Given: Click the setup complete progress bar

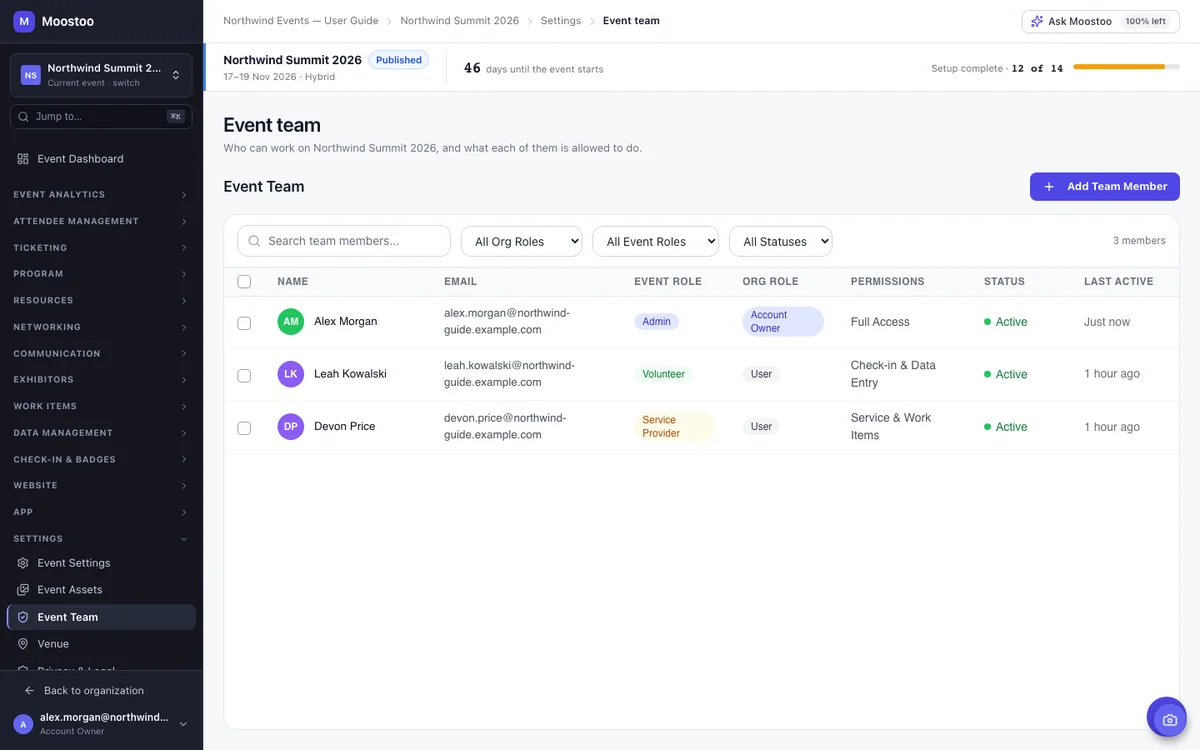Looking at the screenshot, I should 1127,67.
